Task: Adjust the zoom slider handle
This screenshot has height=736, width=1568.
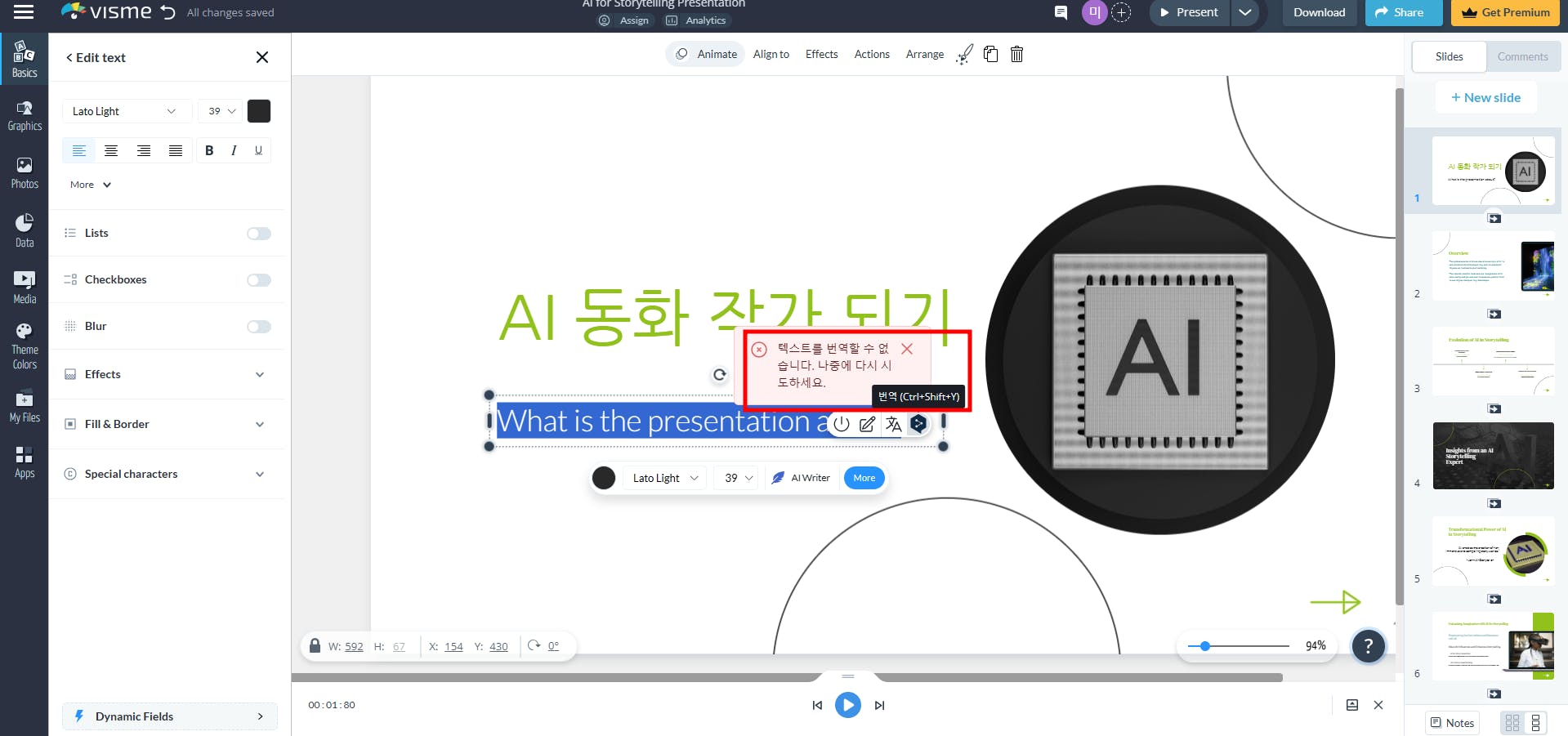Action: tap(1205, 646)
